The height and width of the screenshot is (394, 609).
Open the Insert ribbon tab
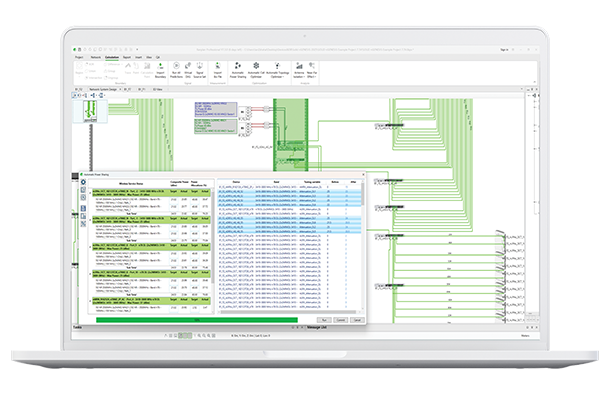point(139,57)
